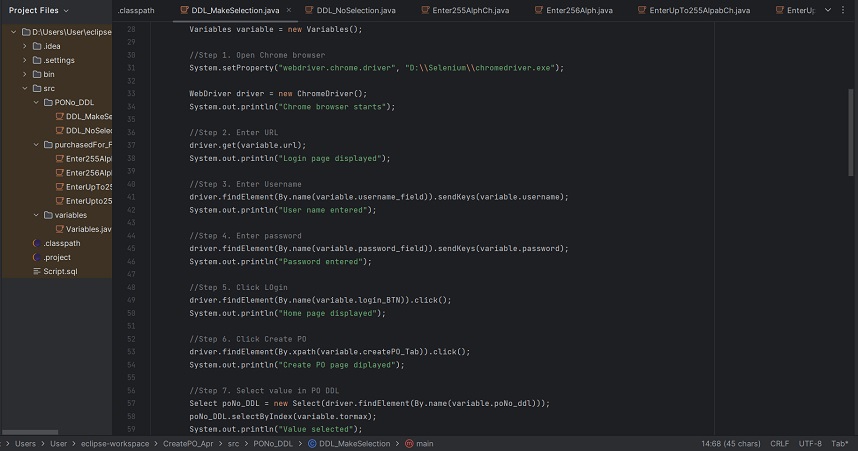Click the '//Step 7. Select value in PO DDL' comment
This screenshot has height=451, width=858.
coord(264,391)
